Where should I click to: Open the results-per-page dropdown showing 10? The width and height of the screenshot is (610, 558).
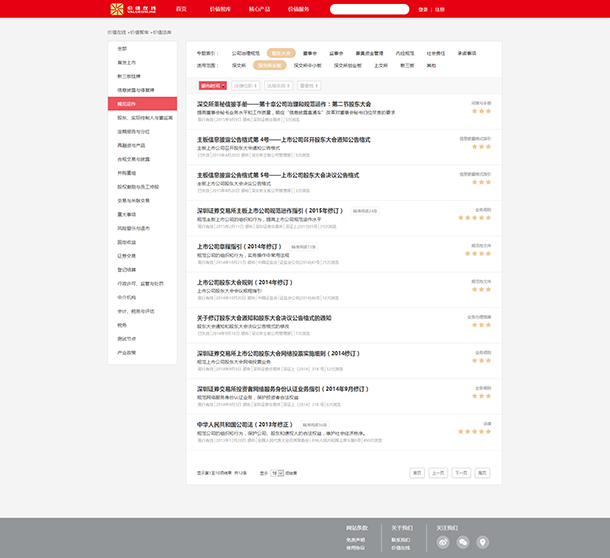(x=277, y=473)
